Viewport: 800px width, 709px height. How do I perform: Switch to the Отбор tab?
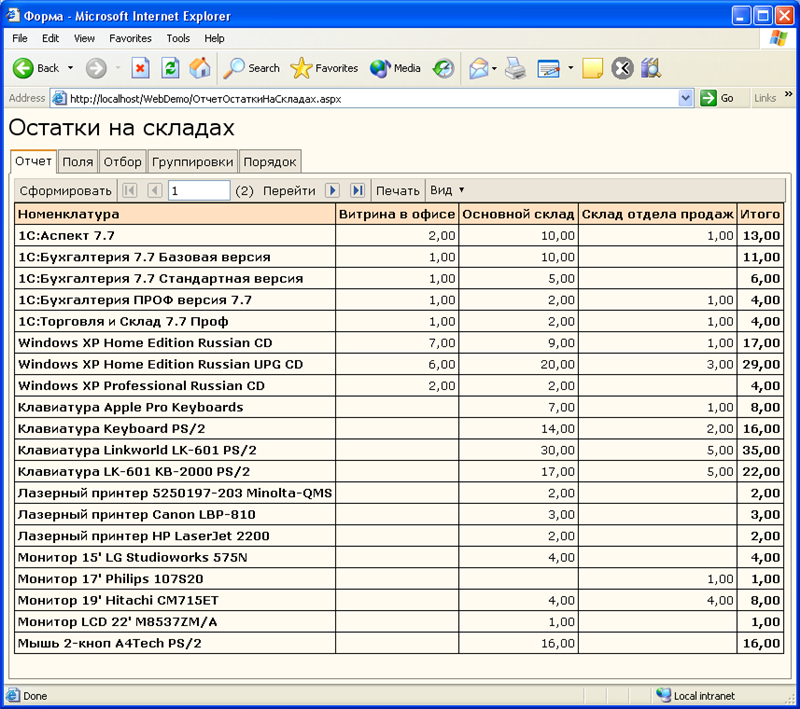point(122,162)
